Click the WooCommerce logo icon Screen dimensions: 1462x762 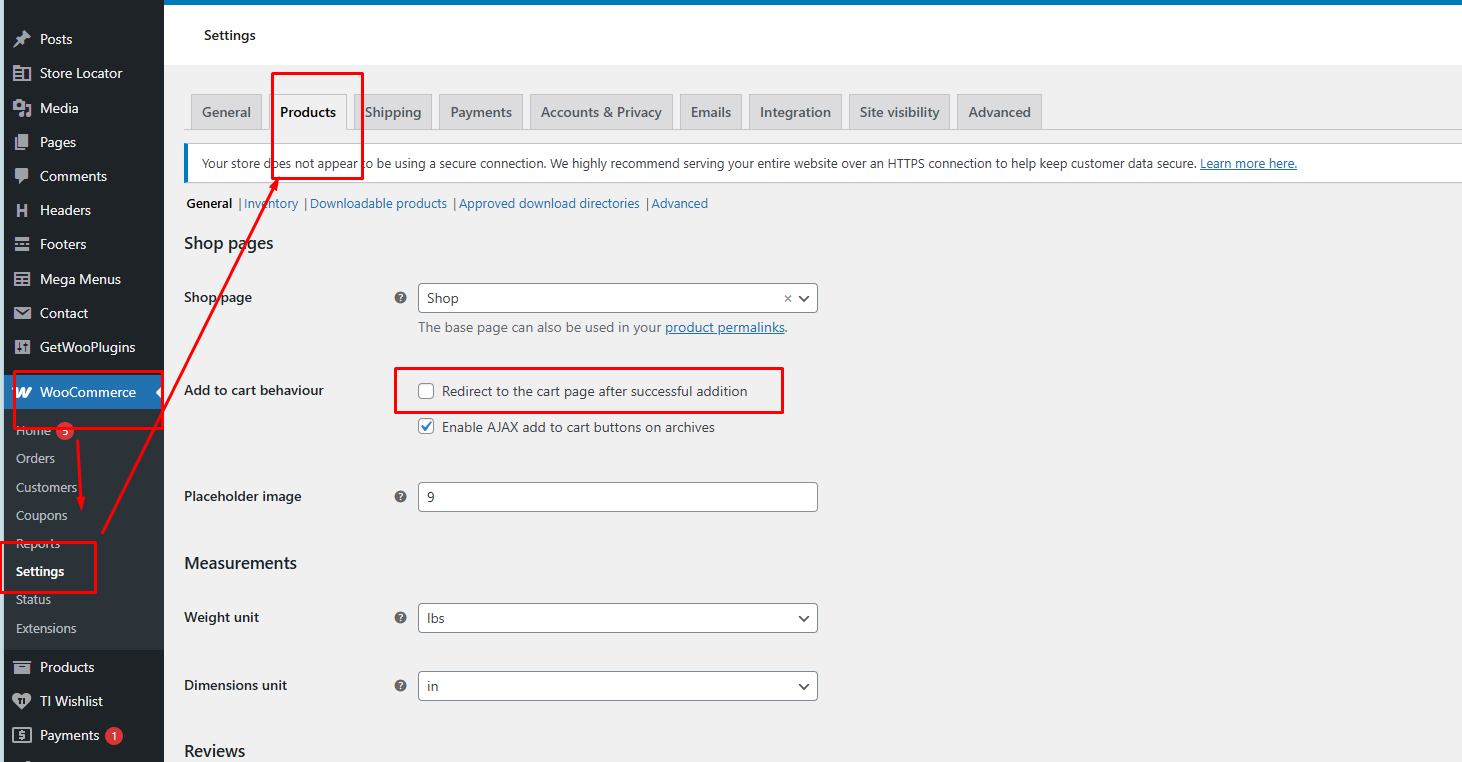click(x=22, y=392)
